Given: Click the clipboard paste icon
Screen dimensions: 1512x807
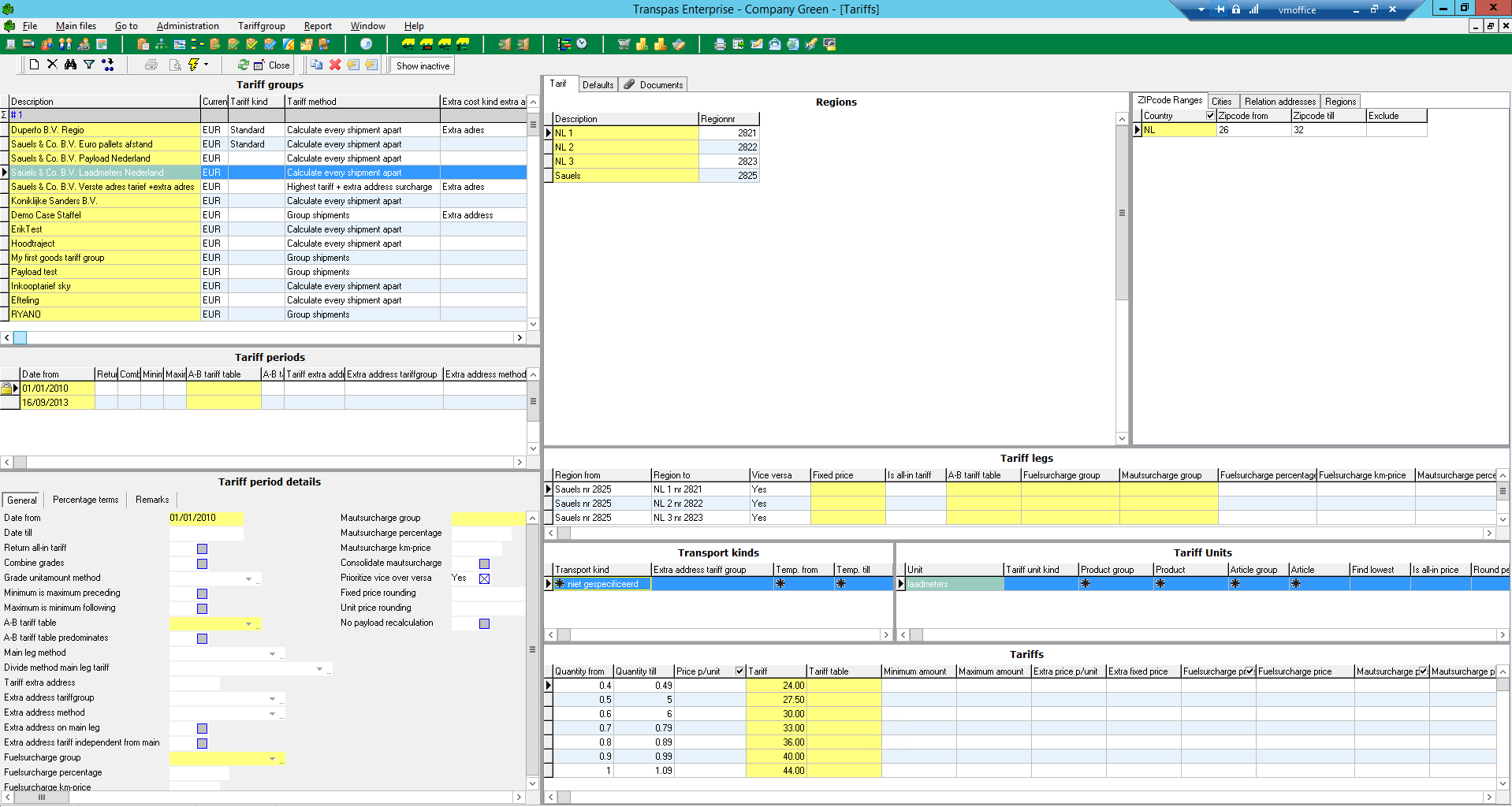Looking at the screenshot, I should 143,44.
